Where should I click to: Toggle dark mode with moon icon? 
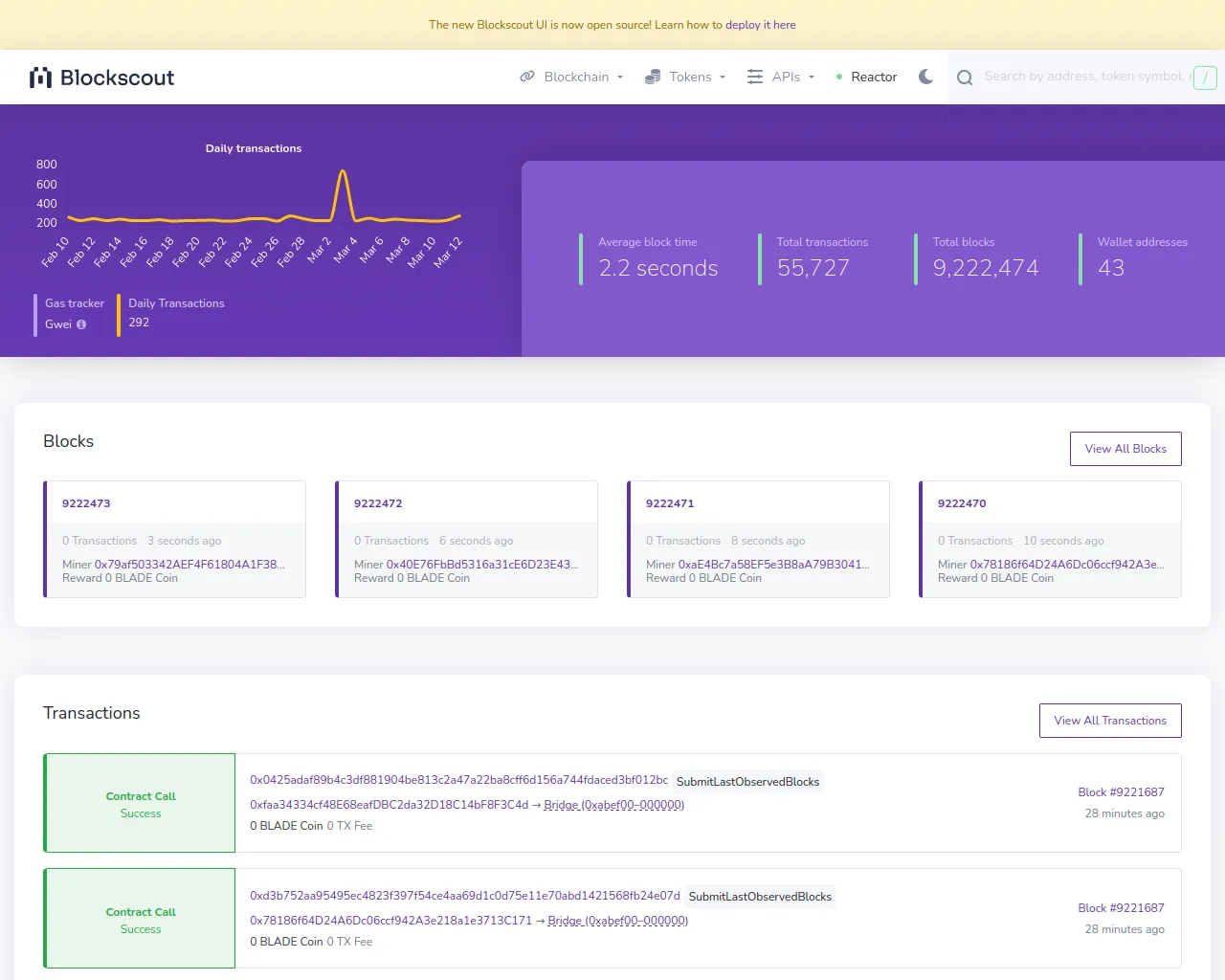925,77
